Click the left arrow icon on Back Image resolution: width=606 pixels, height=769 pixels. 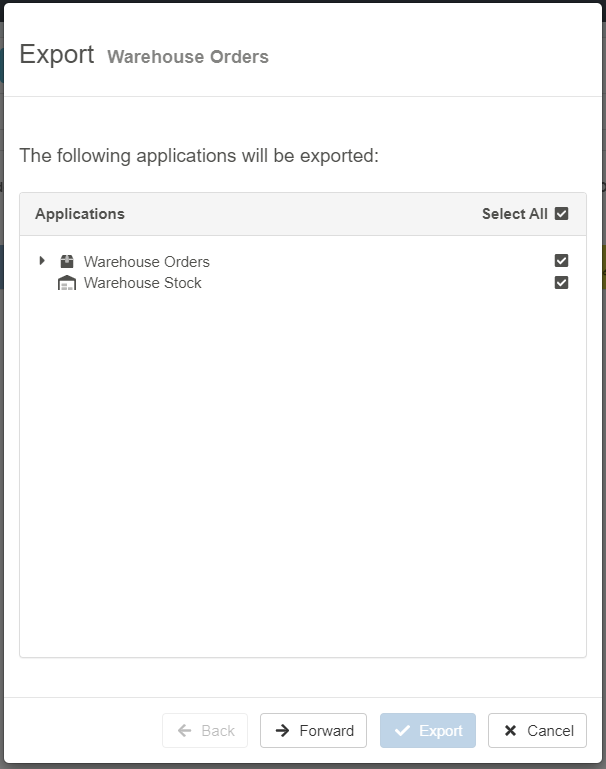[184, 731]
